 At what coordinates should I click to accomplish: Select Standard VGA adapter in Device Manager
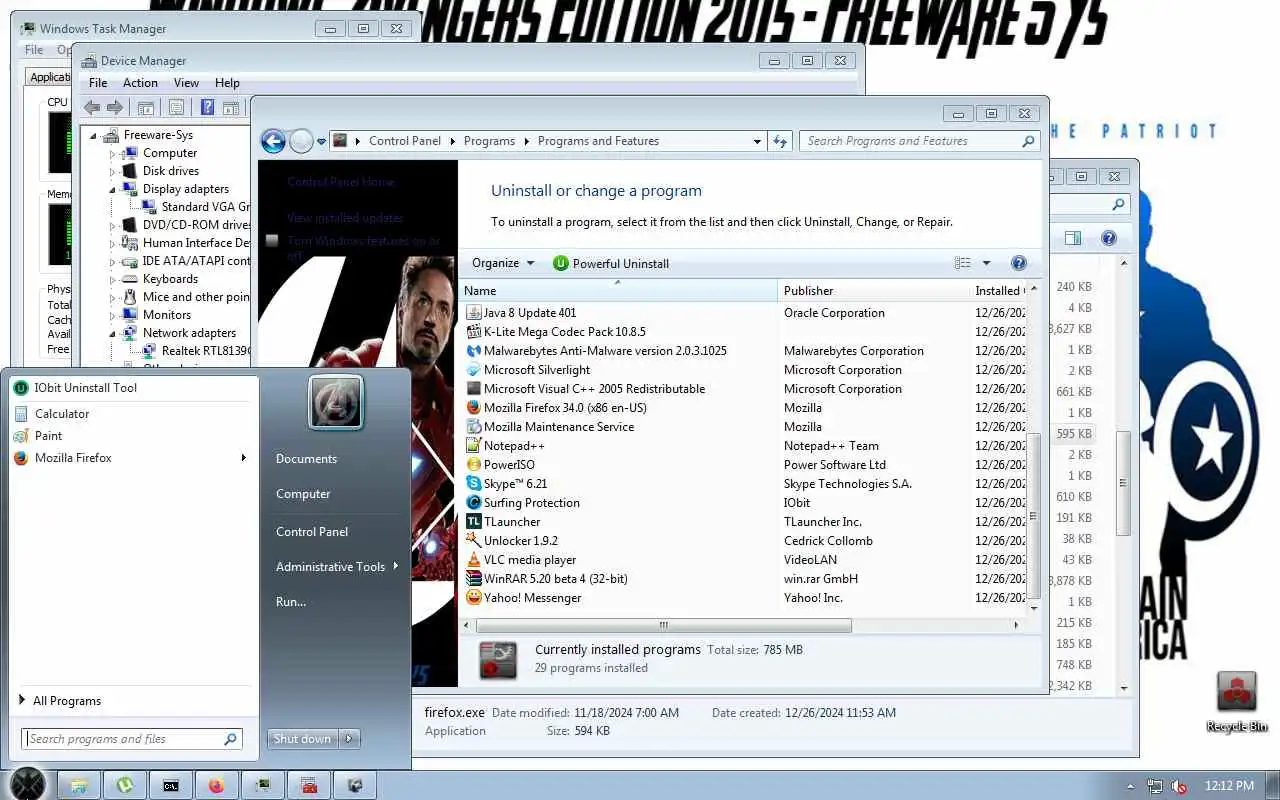(x=196, y=207)
